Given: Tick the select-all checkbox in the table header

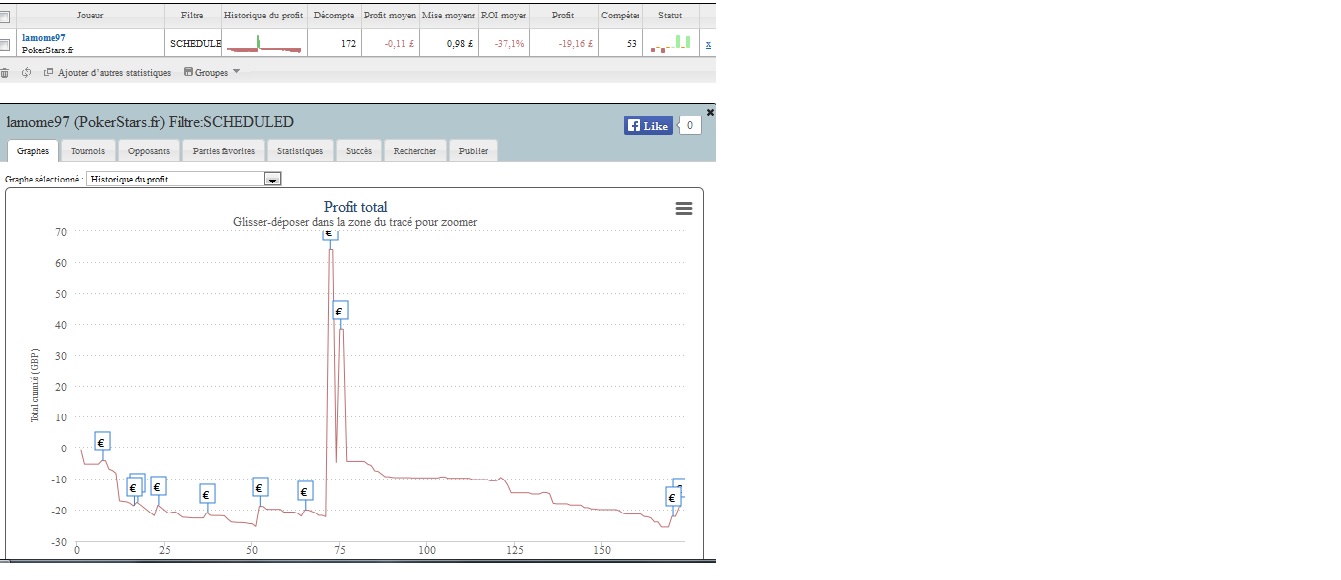Looking at the screenshot, I should 5,16.
